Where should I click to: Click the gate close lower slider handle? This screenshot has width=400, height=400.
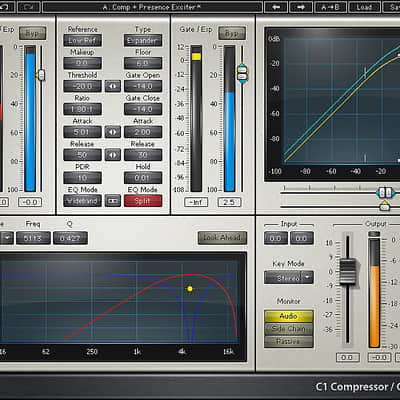click(242, 78)
